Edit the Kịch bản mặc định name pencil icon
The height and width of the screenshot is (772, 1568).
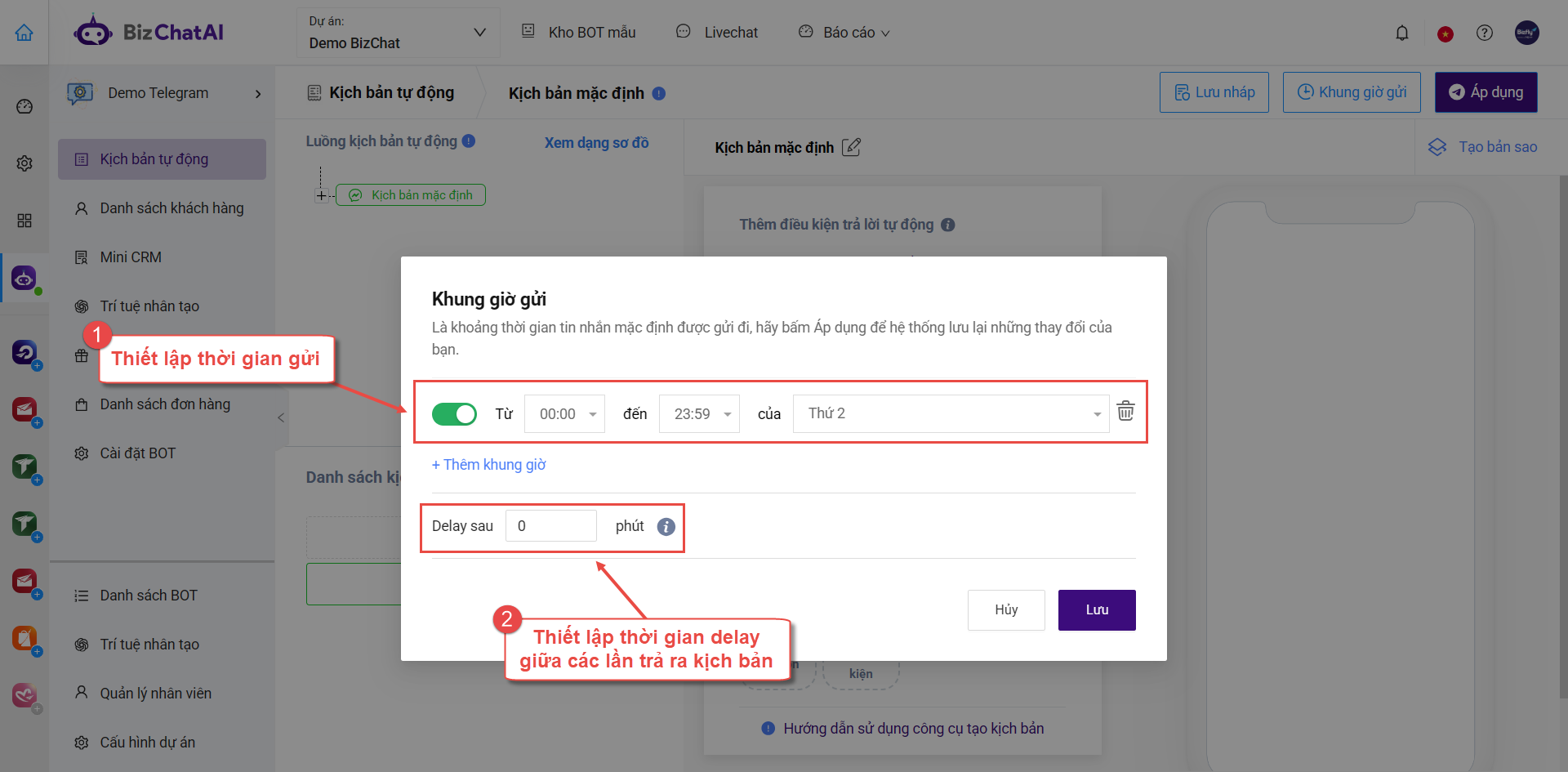click(851, 147)
